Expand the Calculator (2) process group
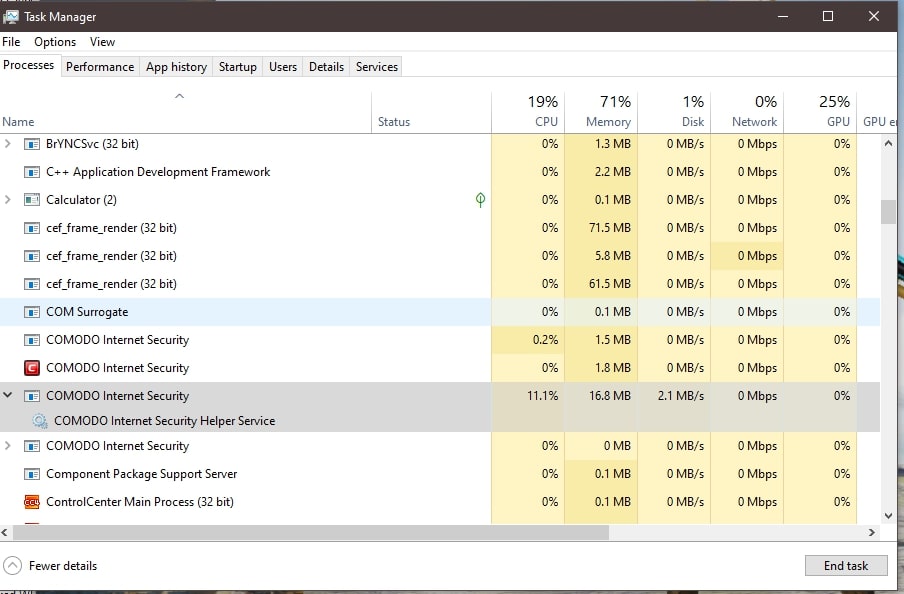 point(7,200)
